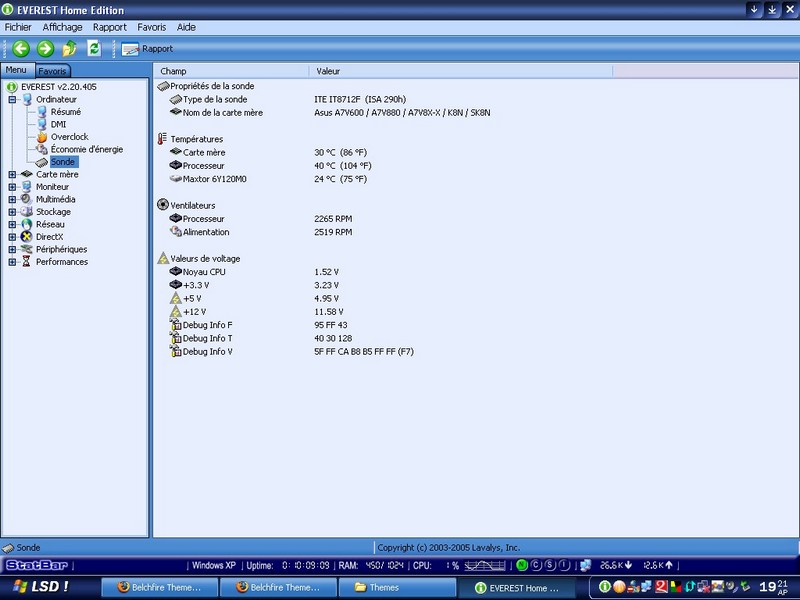
Task: Collapse the Ordinateur tree node
Action: click(x=12, y=100)
